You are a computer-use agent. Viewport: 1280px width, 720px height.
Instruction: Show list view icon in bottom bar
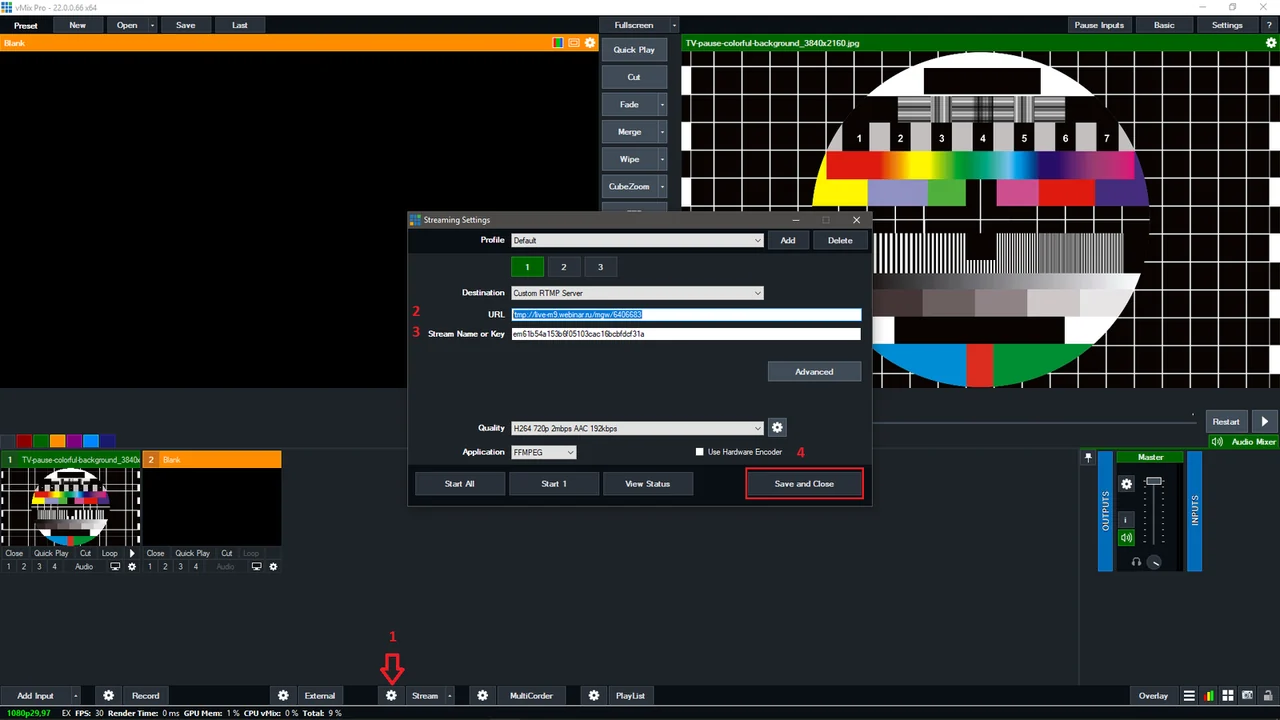[x=1189, y=696]
